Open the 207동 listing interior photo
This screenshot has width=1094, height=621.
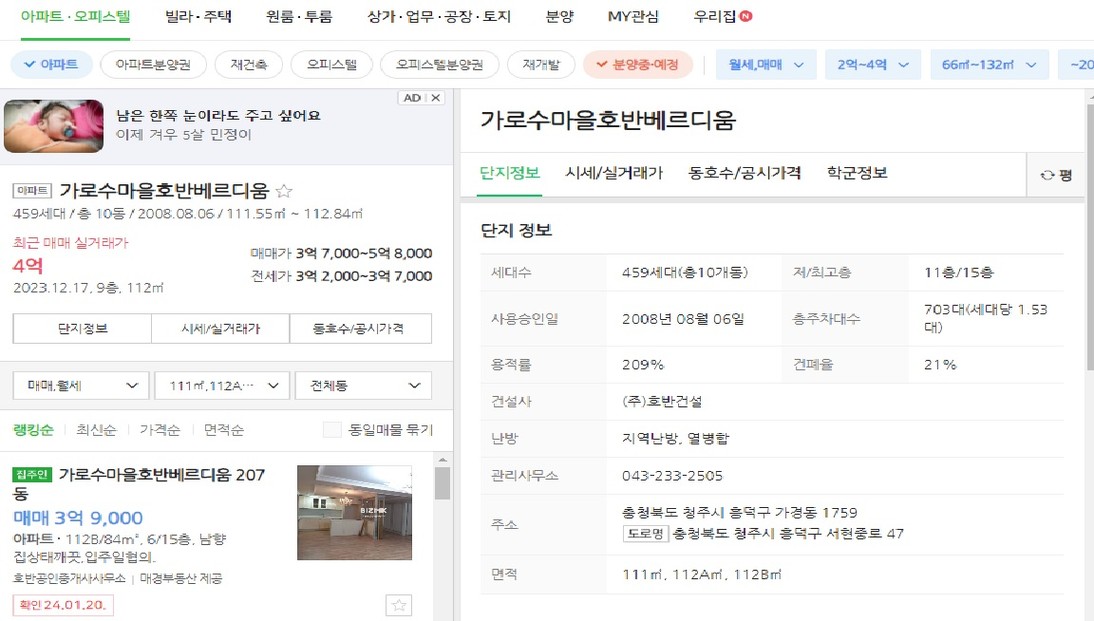354,513
